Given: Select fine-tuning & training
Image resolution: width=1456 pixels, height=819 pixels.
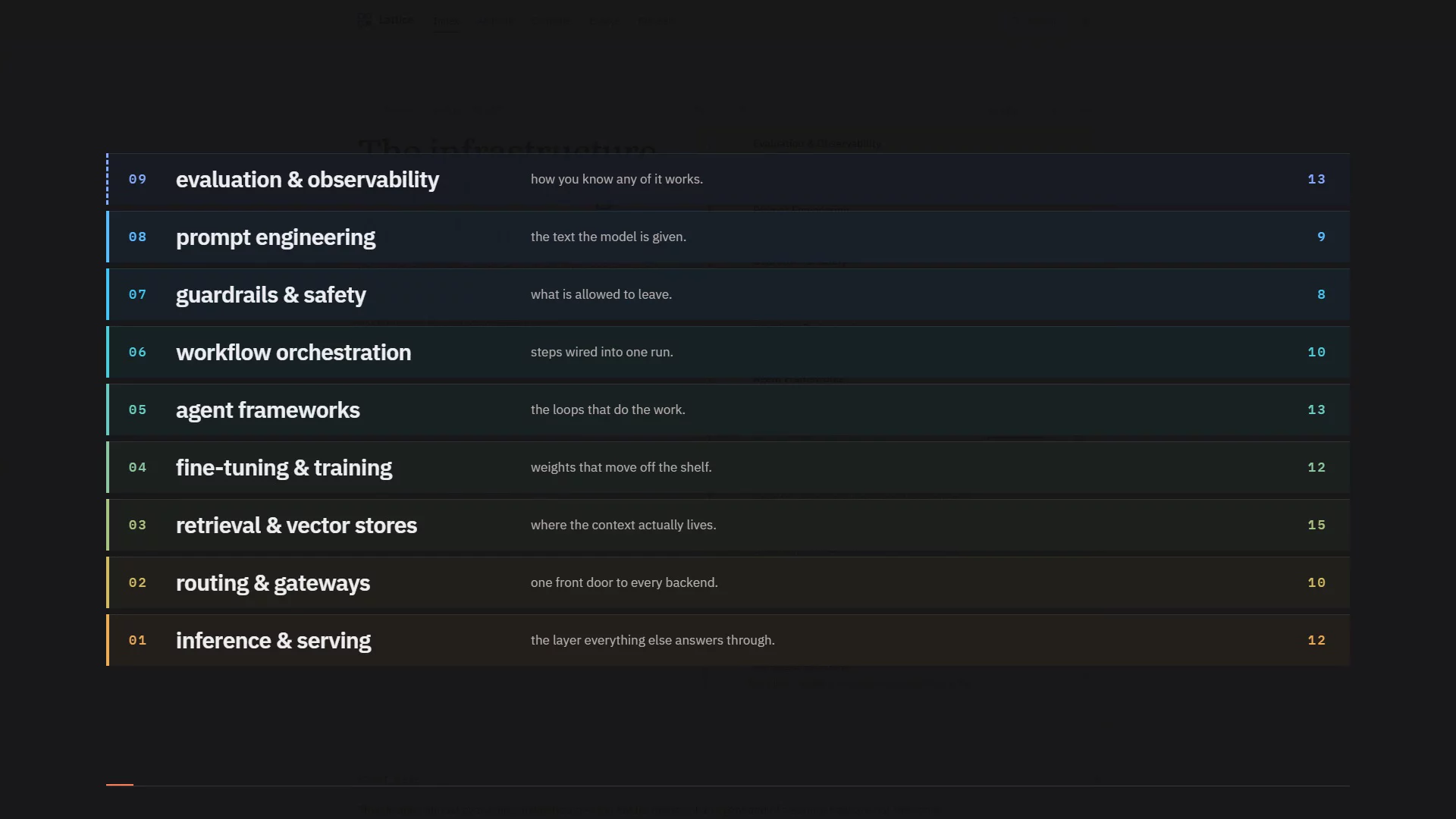Looking at the screenshot, I should click(x=728, y=467).
